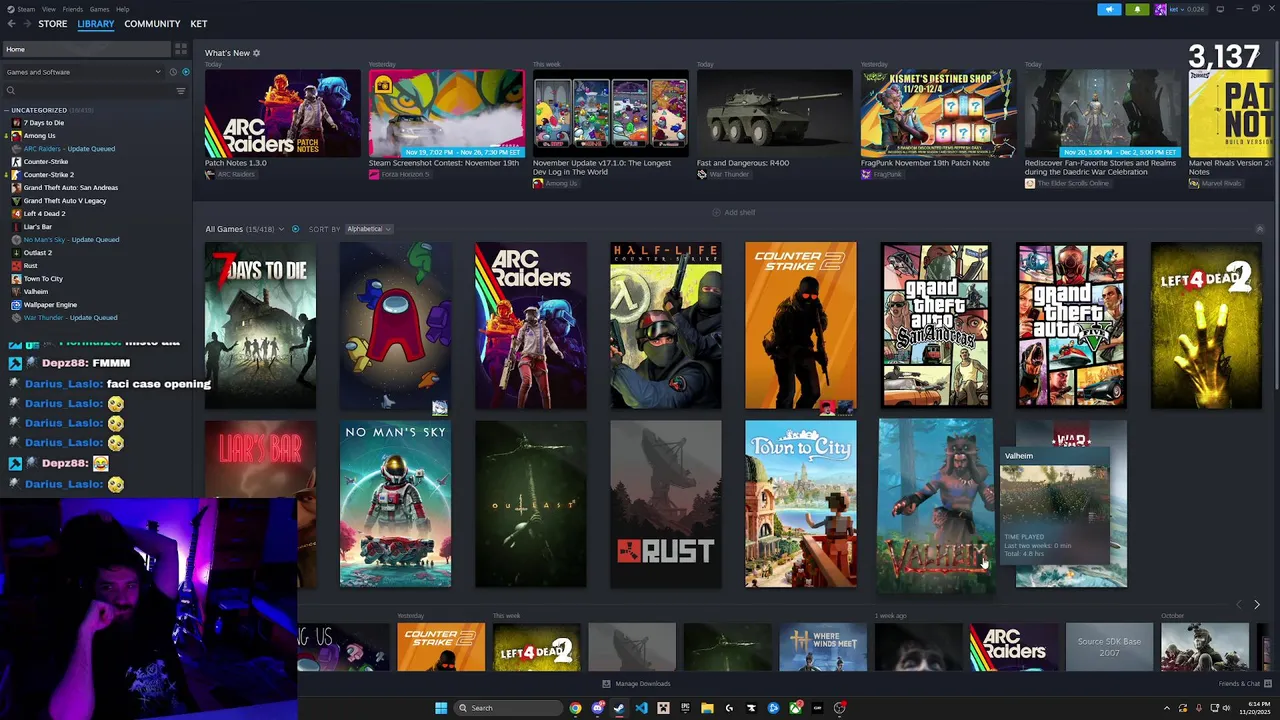
Task: Open the Friends menu
Action: point(73,9)
